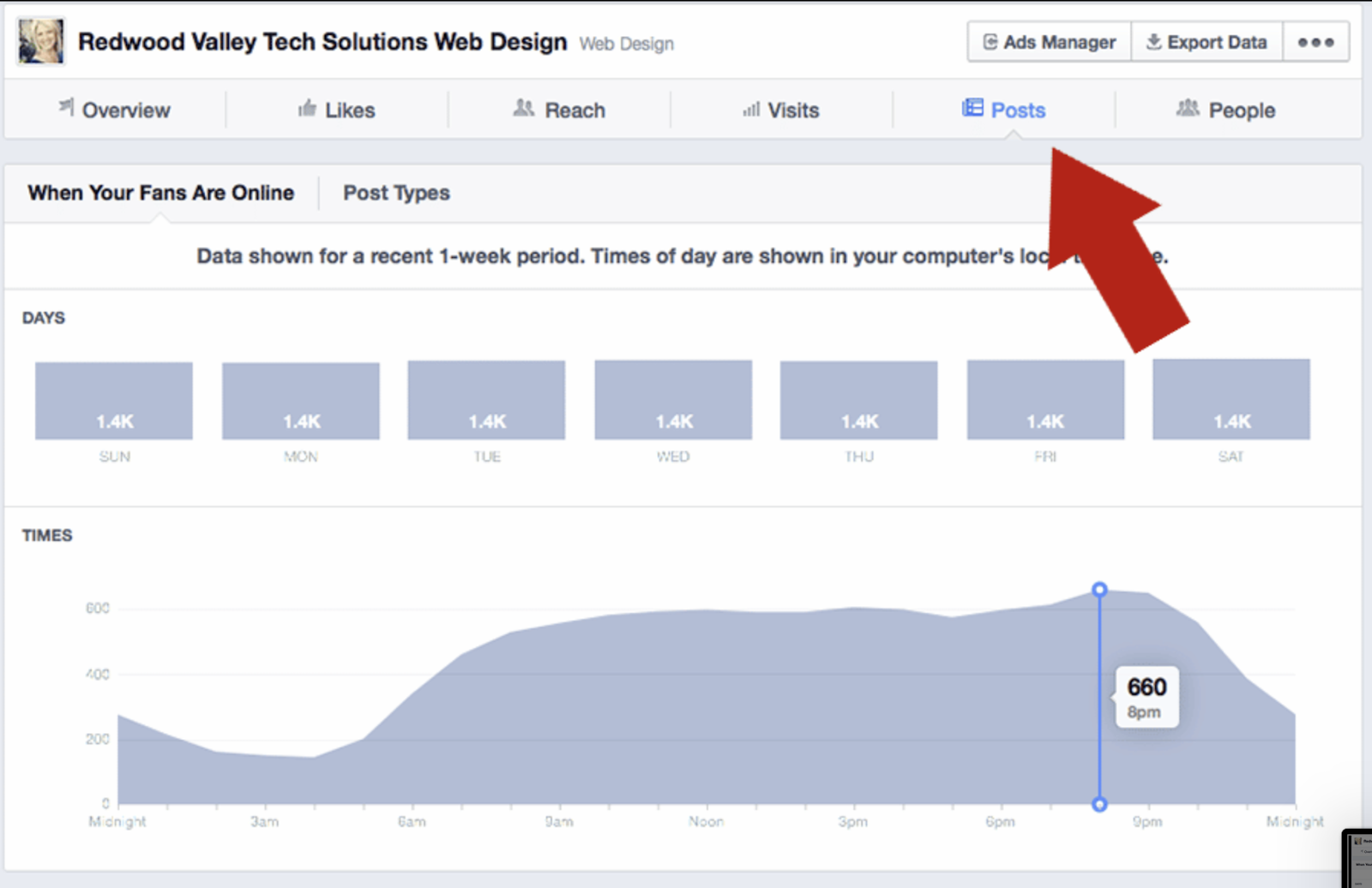The image size is (1372, 888).
Task: Click the Export Data button
Action: click(1207, 42)
